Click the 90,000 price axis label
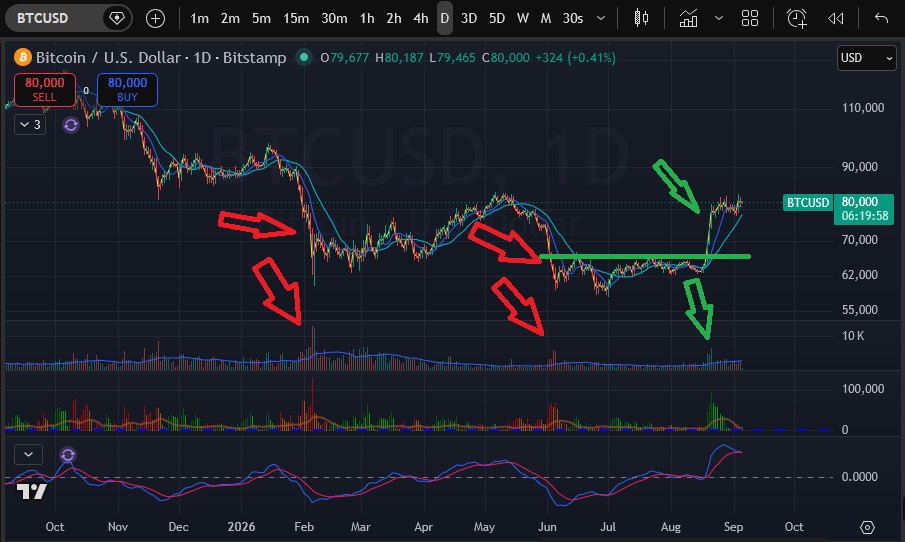The width and height of the screenshot is (905, 542). pyautogui.click(x=859, y=167)
